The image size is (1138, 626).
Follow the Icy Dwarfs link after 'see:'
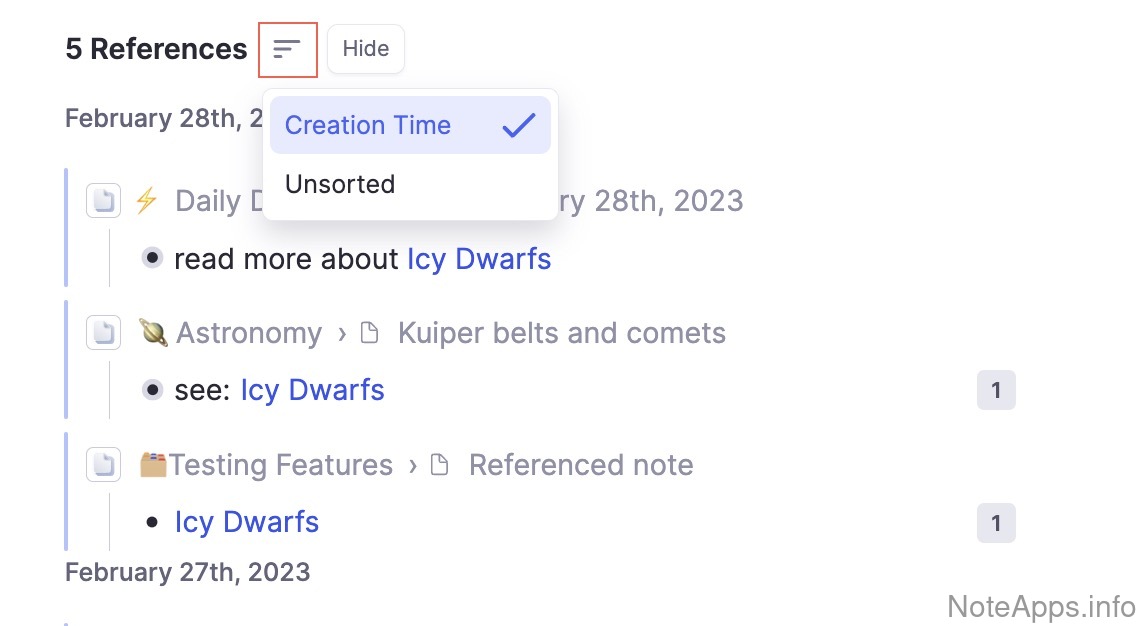pos(312,390)
